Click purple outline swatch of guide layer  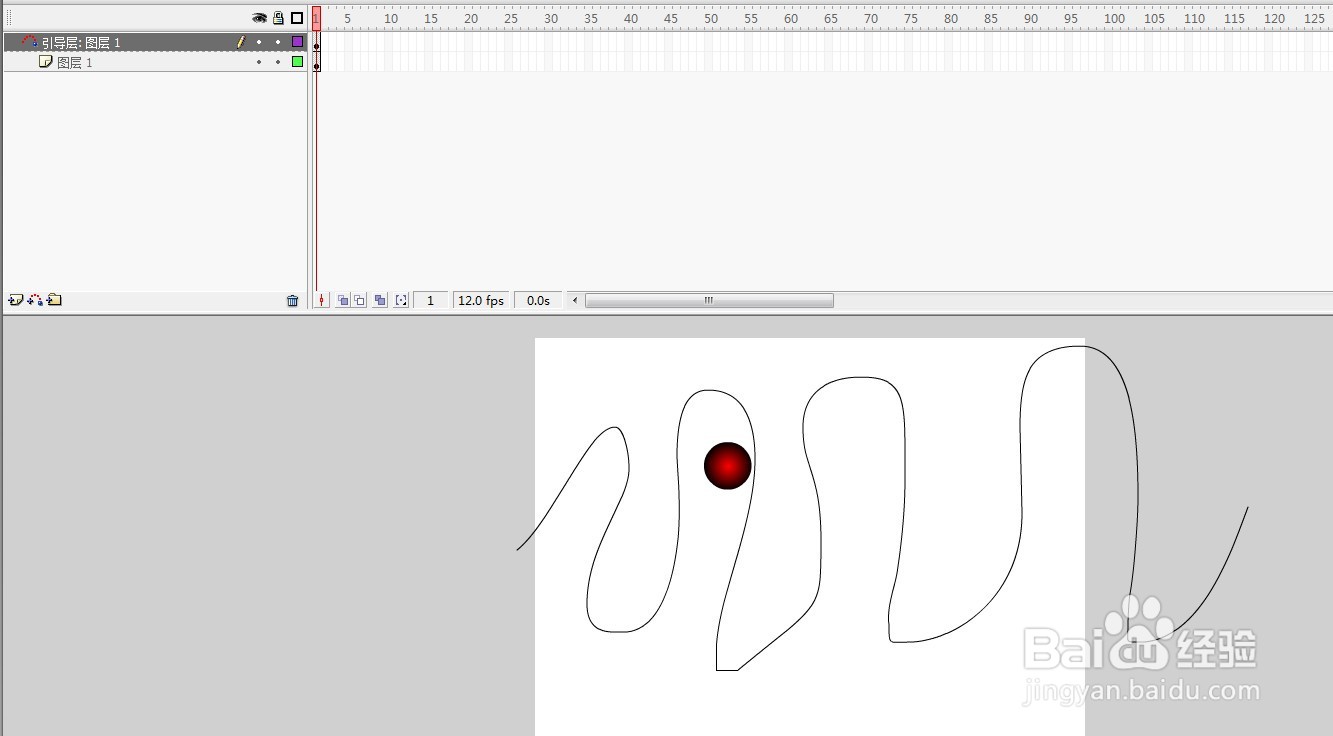[297, 42]
